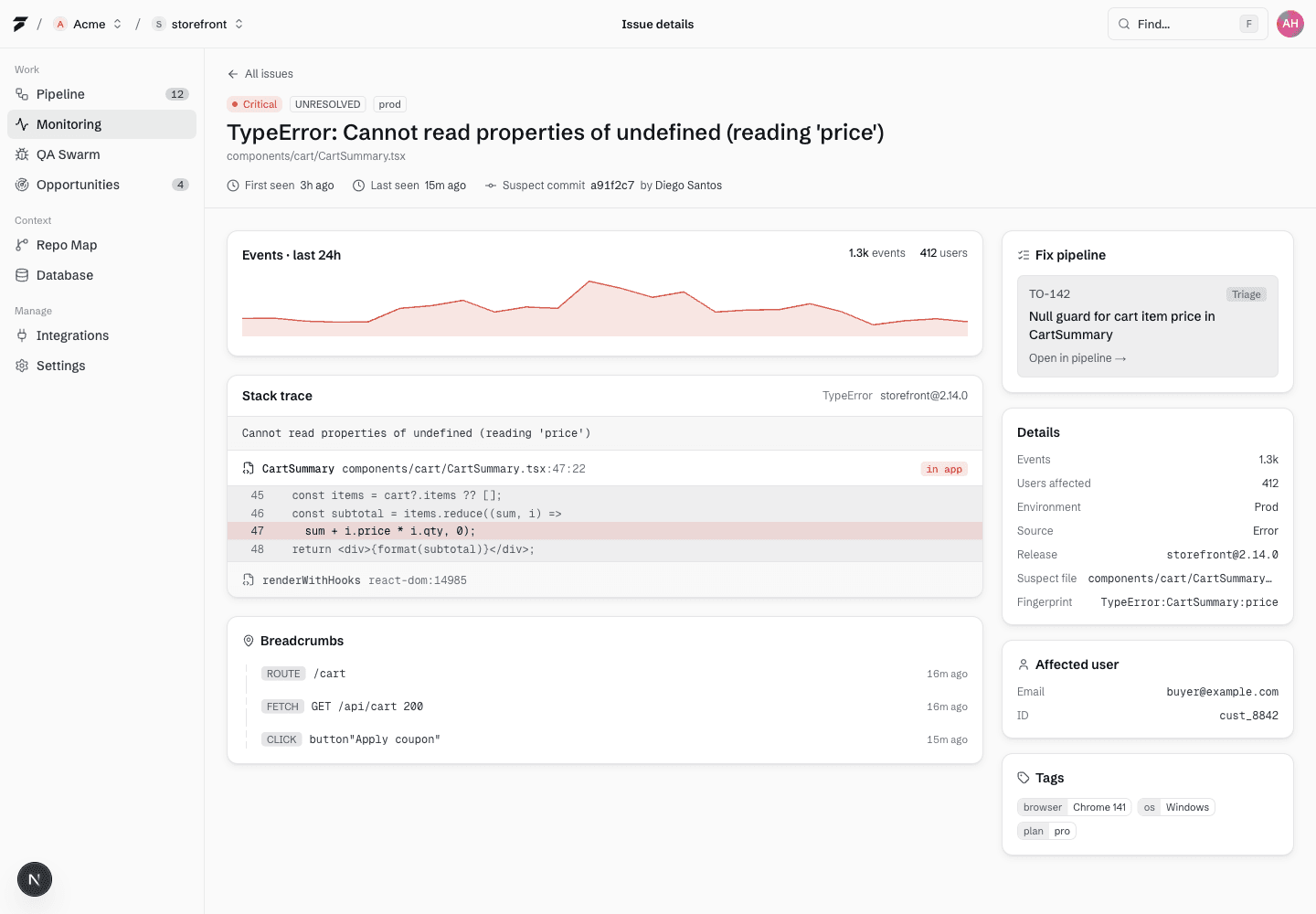Viewport: 1316px width, 914px height.
Task: Click the Last seen clock icon
Action: click(359, 186)
